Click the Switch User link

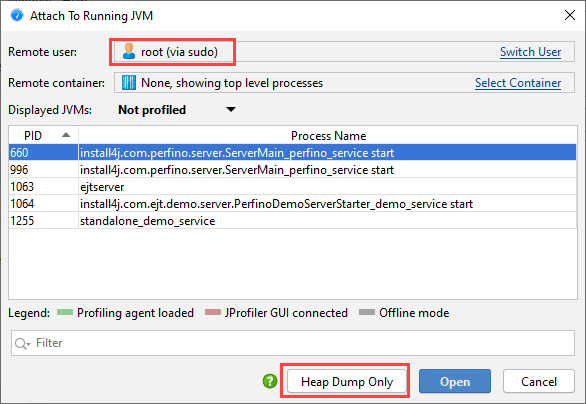(530, 52)
